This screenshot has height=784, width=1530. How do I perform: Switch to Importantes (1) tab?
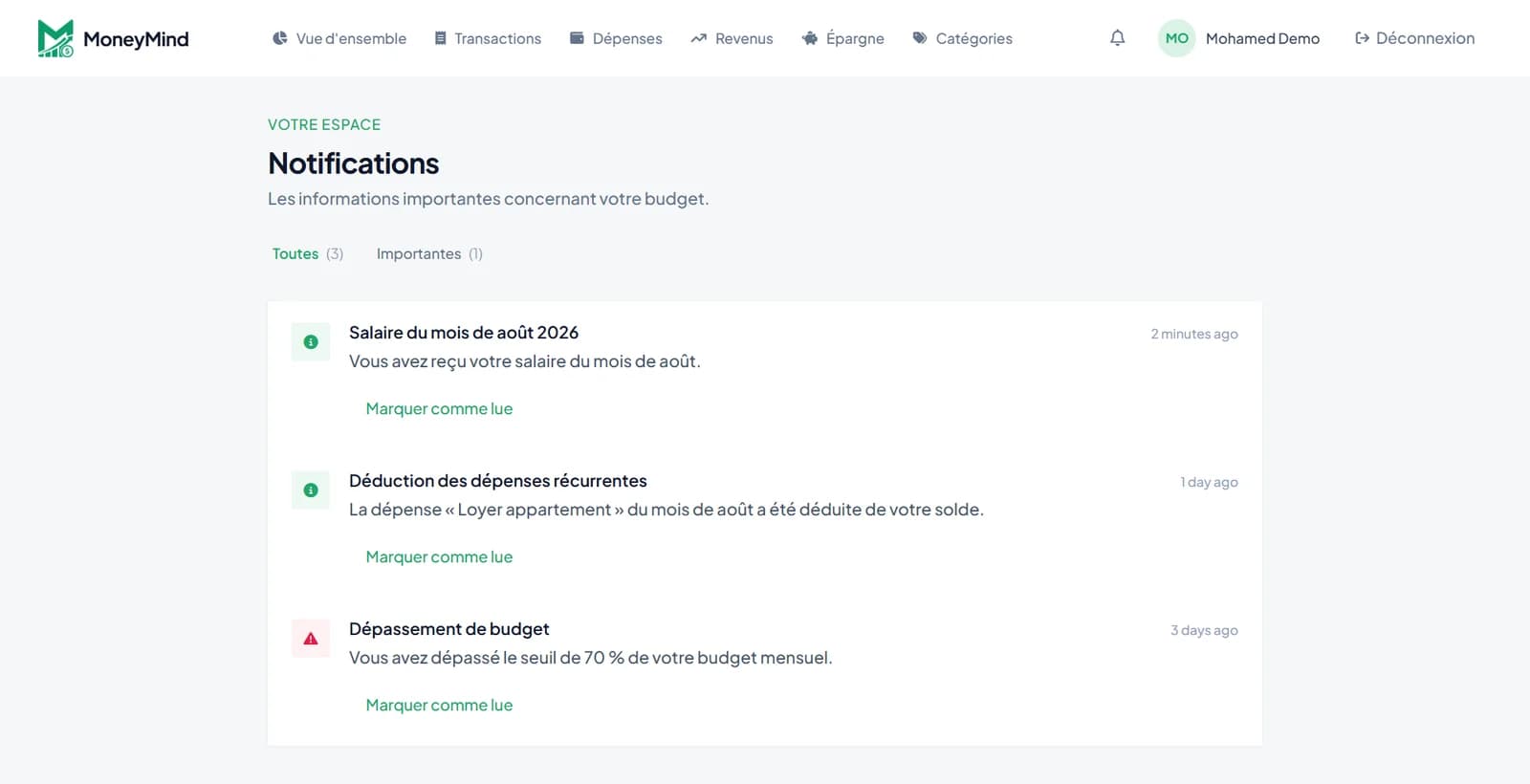[x=429, y=253]
